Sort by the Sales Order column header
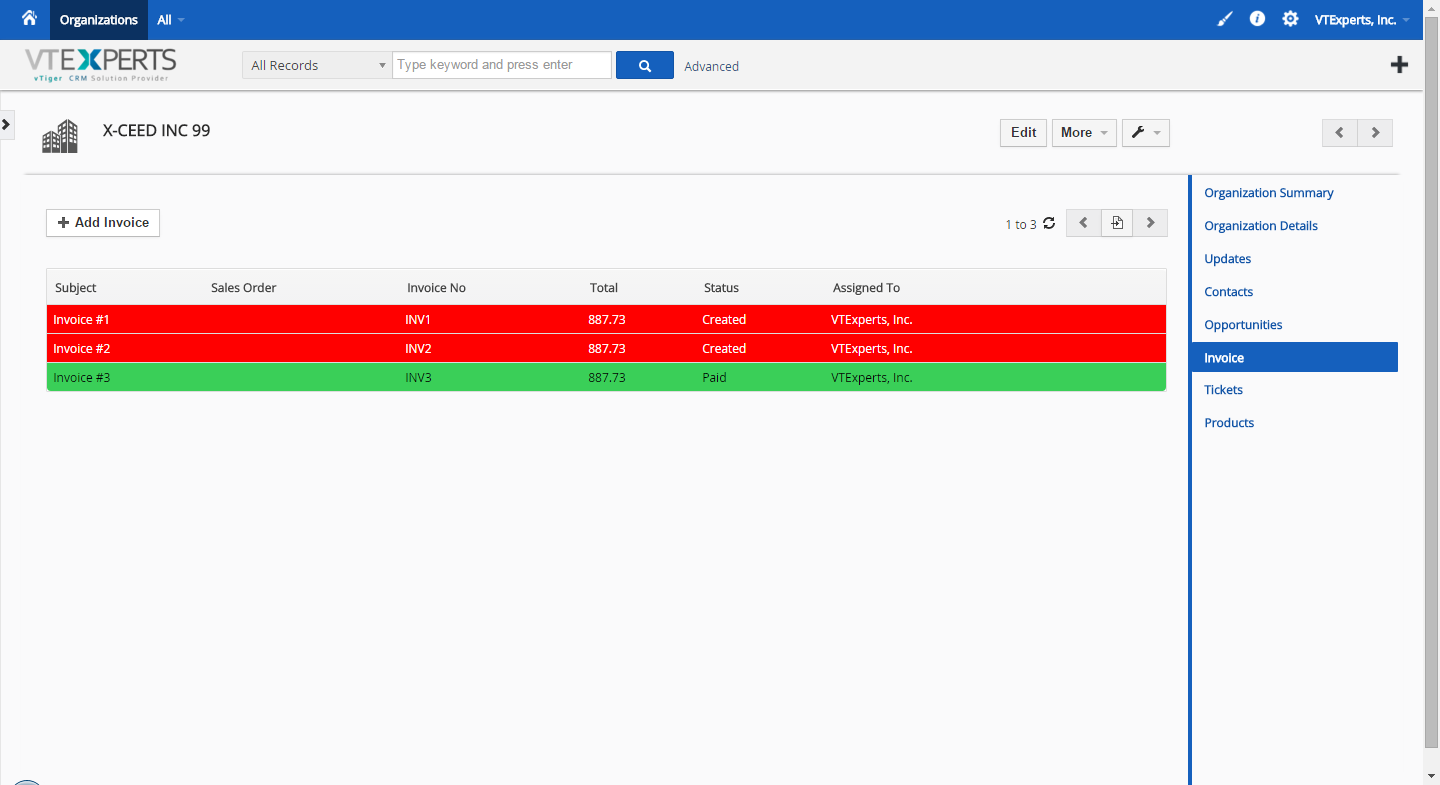Image resolution: width=1440 pixels, height=785 pixels. [244, 288]
